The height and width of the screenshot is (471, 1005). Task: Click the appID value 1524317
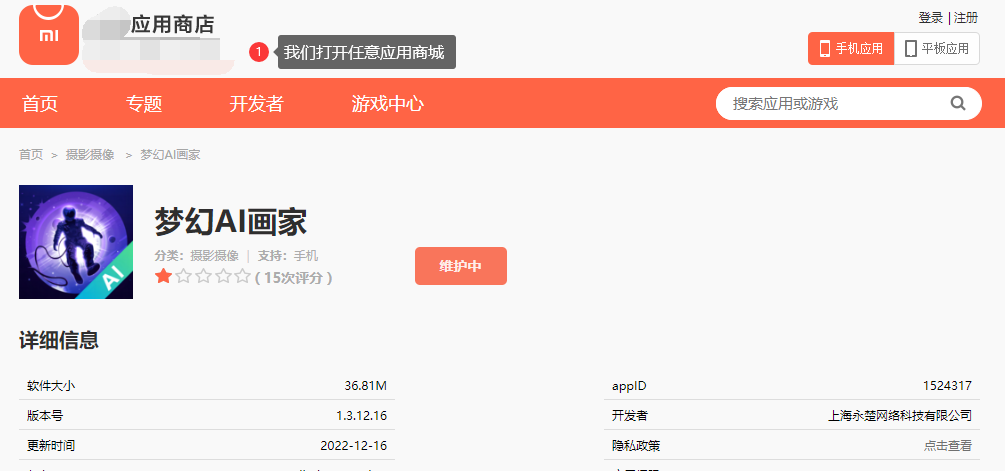point(947,386)
